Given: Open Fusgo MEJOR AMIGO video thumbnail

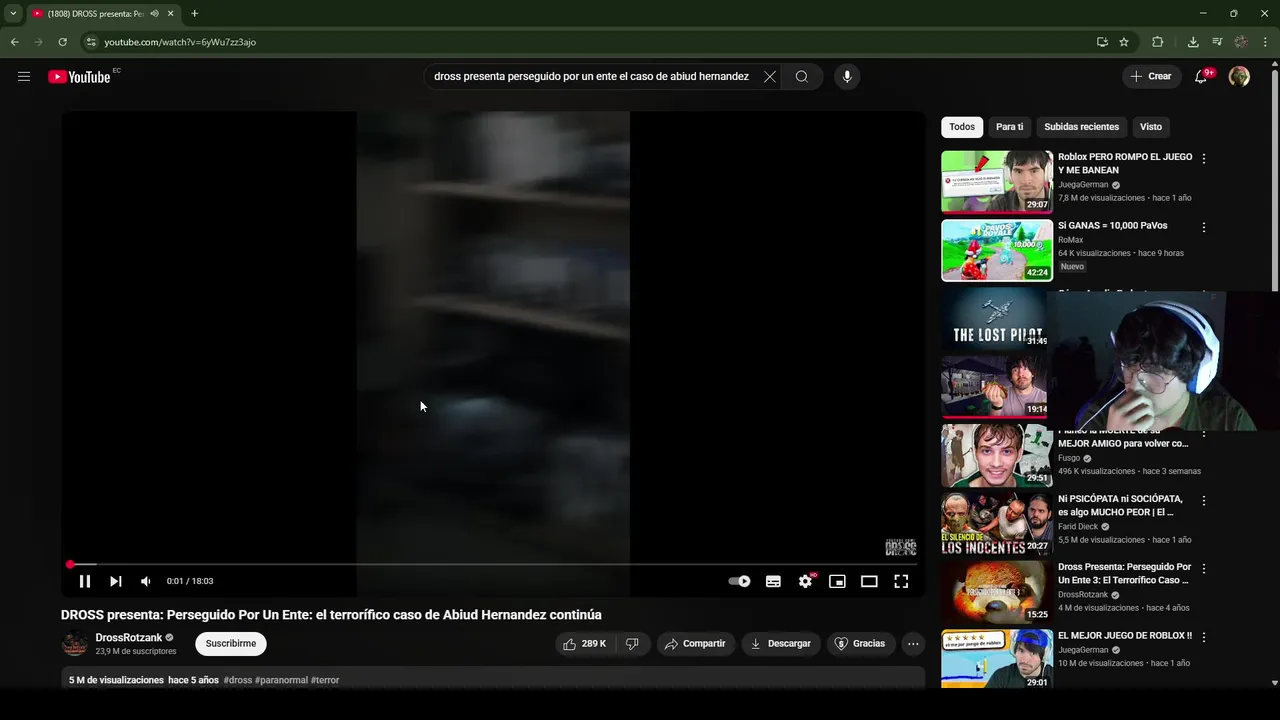Looking at the screenshot, I should tap(997, 455).
